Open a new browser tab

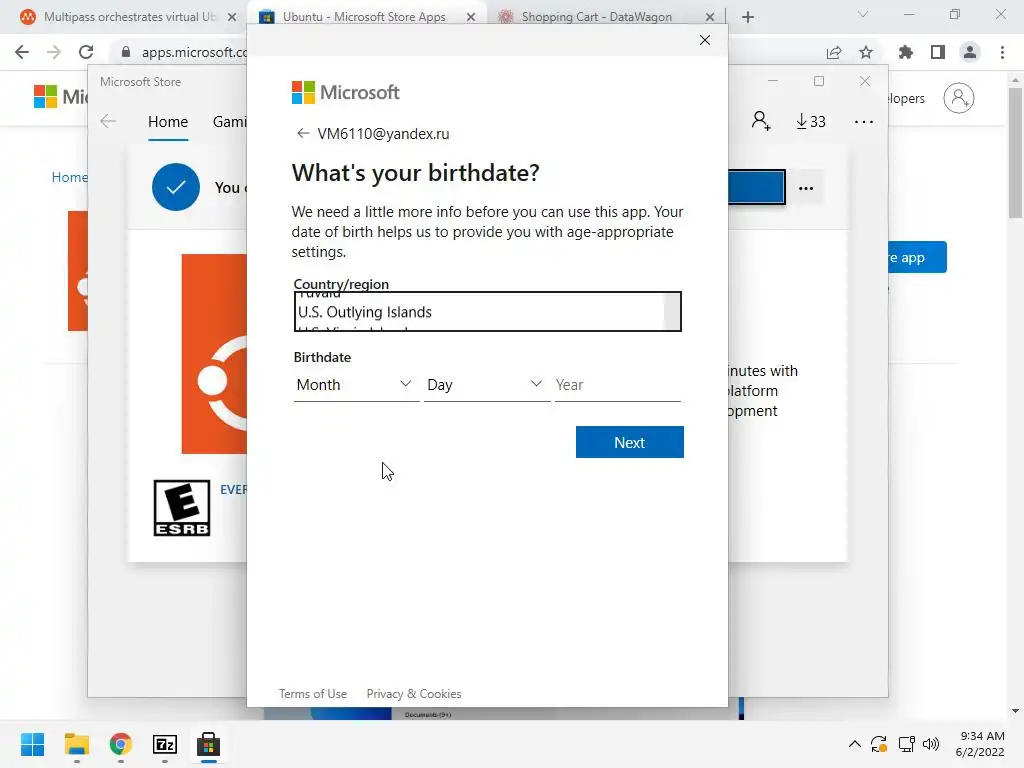pyautogui.click(x=748, y=17)
